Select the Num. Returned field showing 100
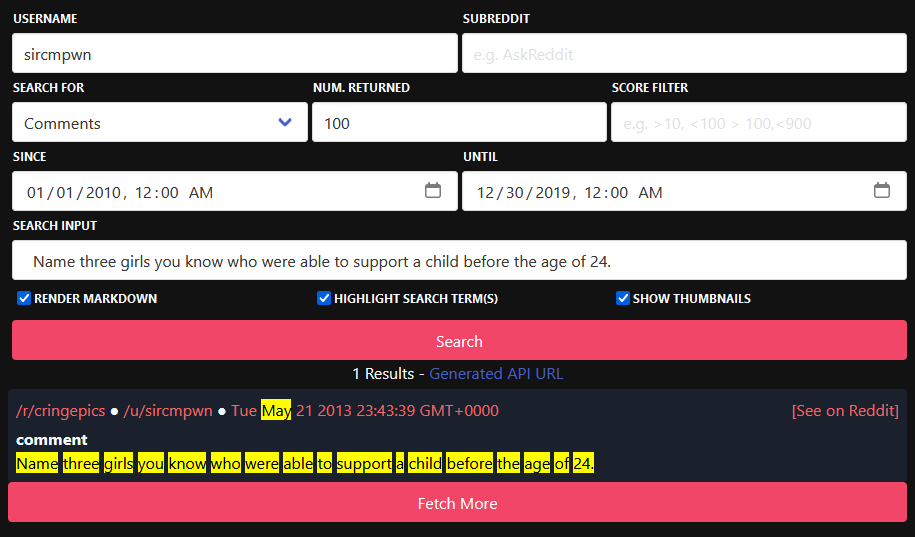This screenshot has width=915, height=537. (x=459, y=122)
